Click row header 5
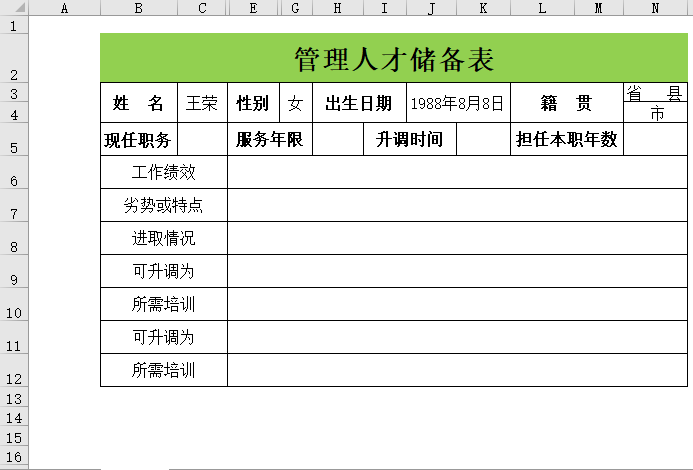This screenshot has height=470, width=693. point(14,148)
